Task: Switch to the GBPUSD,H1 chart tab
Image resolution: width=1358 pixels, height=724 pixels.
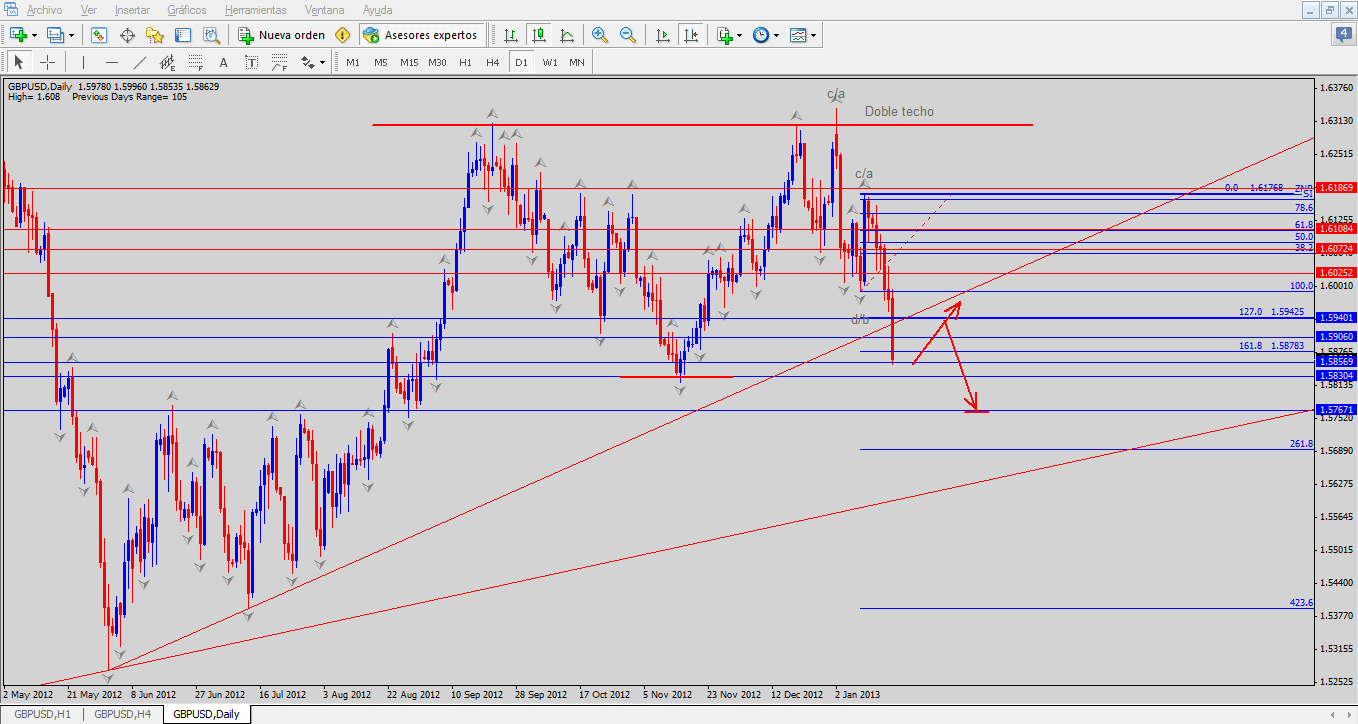Action: point(42,714)
